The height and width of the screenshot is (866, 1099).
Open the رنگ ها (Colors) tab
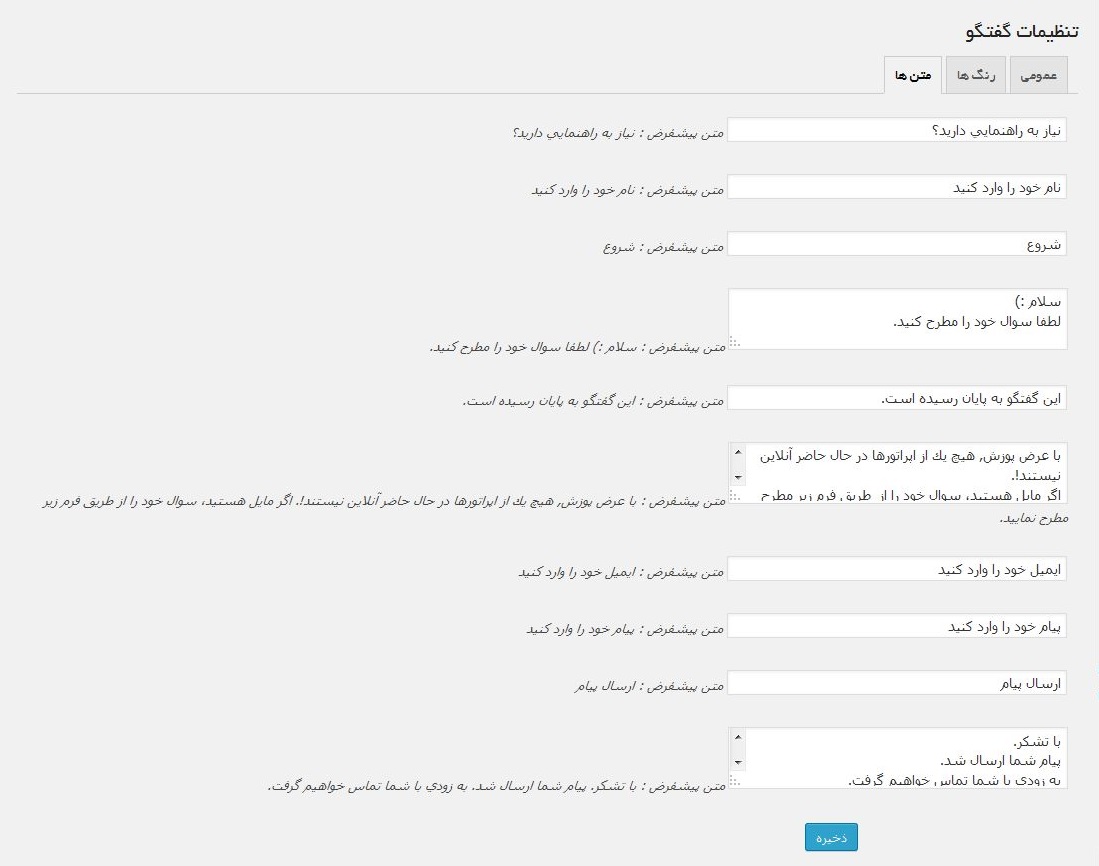click(975, 76)
